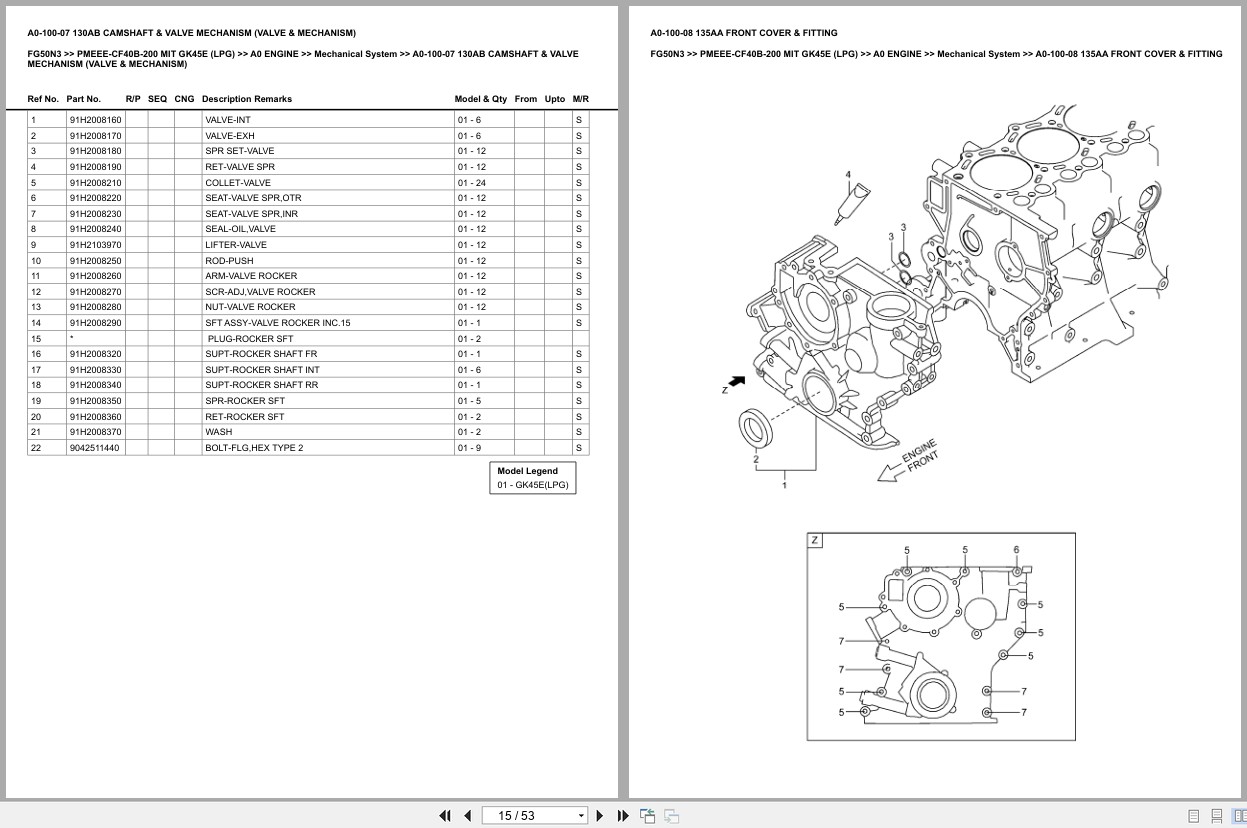Click the WASH description cell
This screenshot has width=1247, height=828.
point(328,432)
